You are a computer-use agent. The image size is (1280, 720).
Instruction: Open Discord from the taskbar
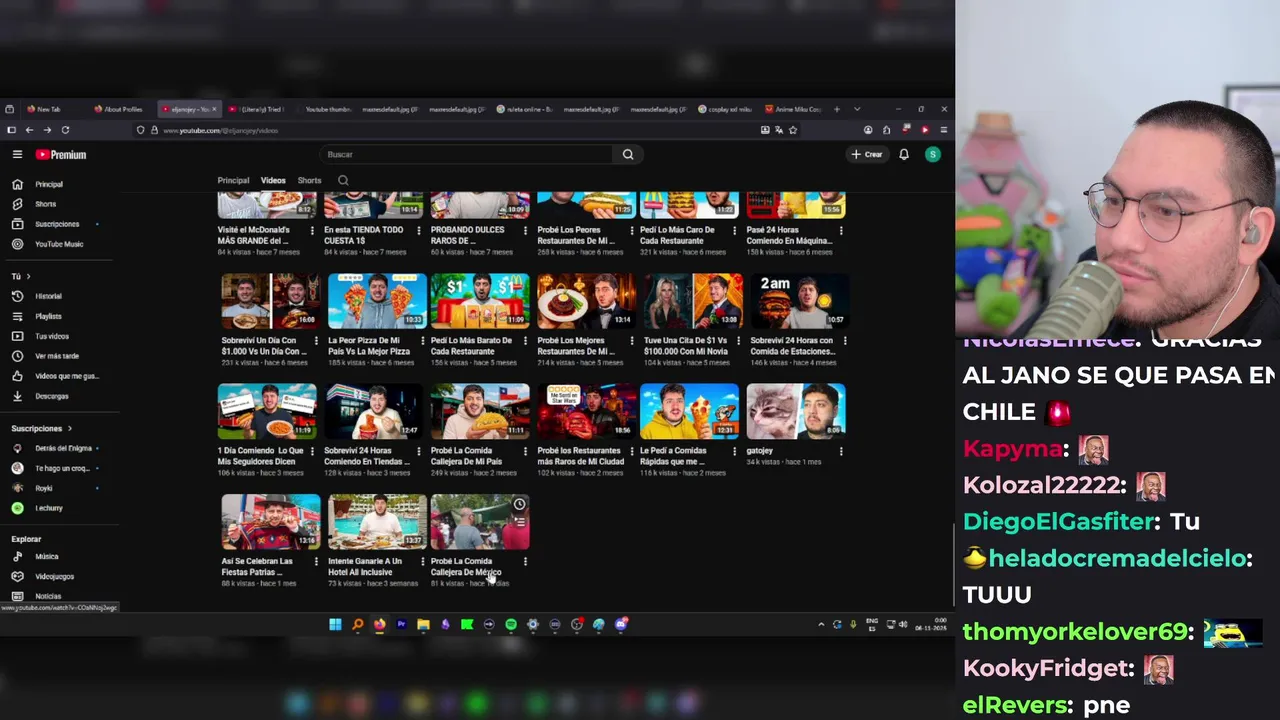621,624
